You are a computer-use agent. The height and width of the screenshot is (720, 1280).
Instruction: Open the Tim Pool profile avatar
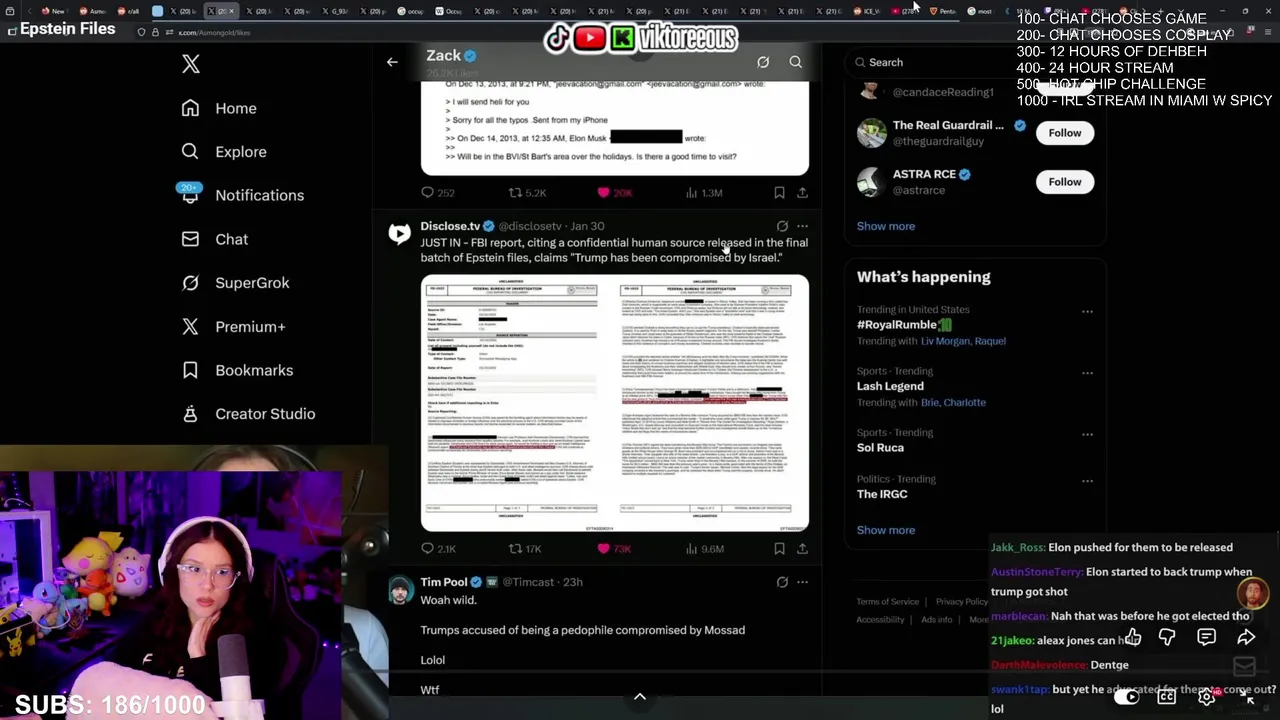point(399,590)
